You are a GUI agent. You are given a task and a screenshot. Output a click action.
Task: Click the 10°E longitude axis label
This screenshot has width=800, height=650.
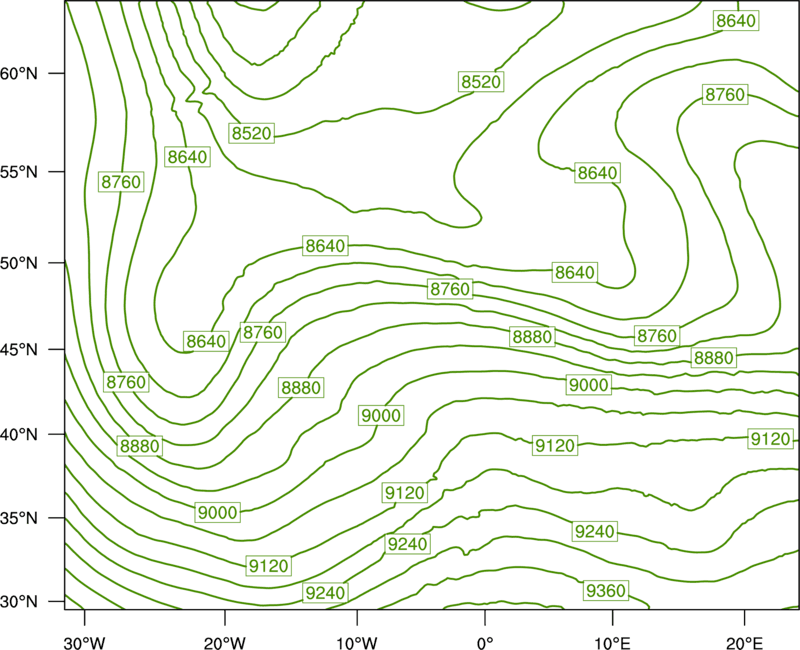point(612,643)
